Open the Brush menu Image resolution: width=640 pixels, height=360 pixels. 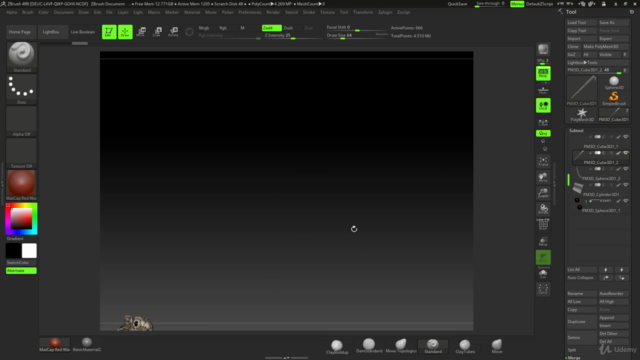coord(28,12)
